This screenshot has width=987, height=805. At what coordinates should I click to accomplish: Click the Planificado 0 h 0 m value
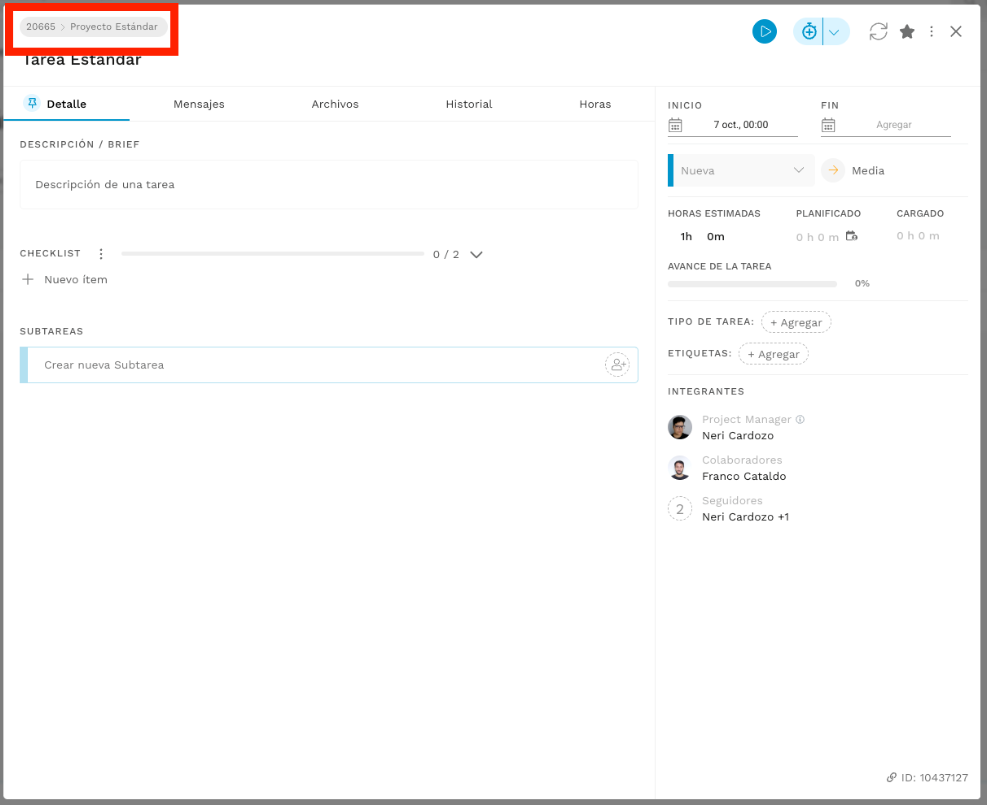(817, 237)
